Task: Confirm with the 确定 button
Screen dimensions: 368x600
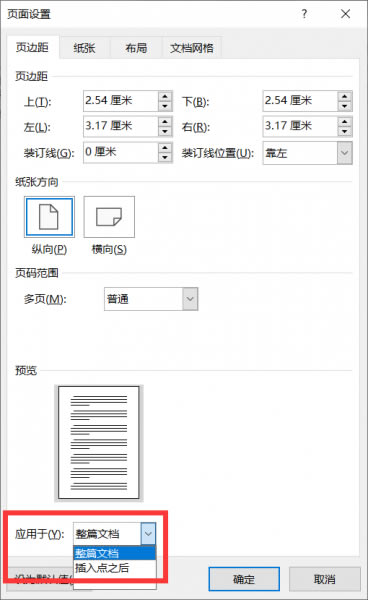Action: pos(244,579)
